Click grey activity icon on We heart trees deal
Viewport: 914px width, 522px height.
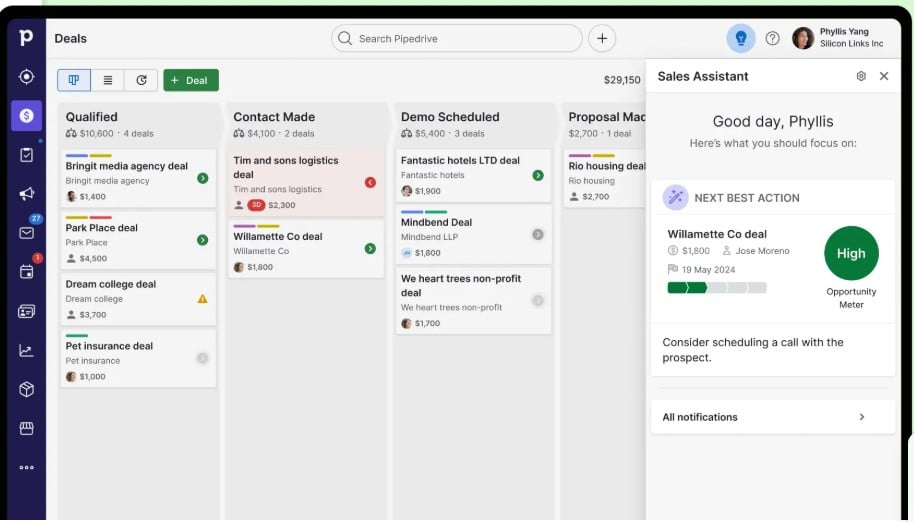pos(538,301)
